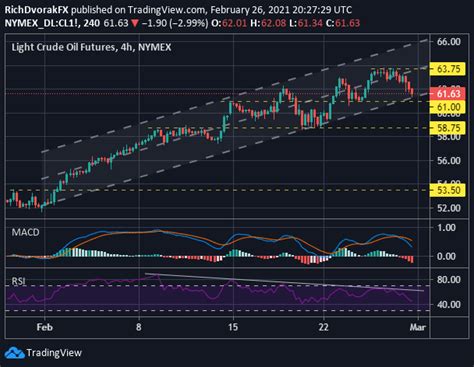Image resolution: width=474 pixels, height=367 pixels.
Task: Click the 53.50 yellow price label
Action: click(448, 190)
